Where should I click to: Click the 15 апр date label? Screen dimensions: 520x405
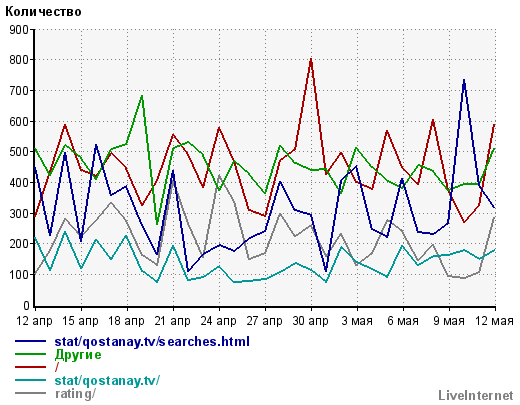pos(80,321)
